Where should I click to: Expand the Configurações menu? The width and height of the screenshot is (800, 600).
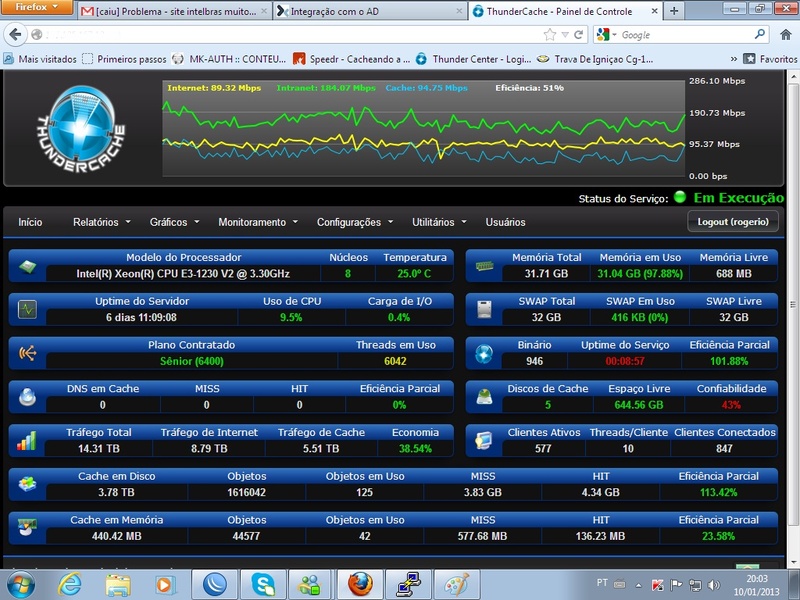click(x=355, y=222)
